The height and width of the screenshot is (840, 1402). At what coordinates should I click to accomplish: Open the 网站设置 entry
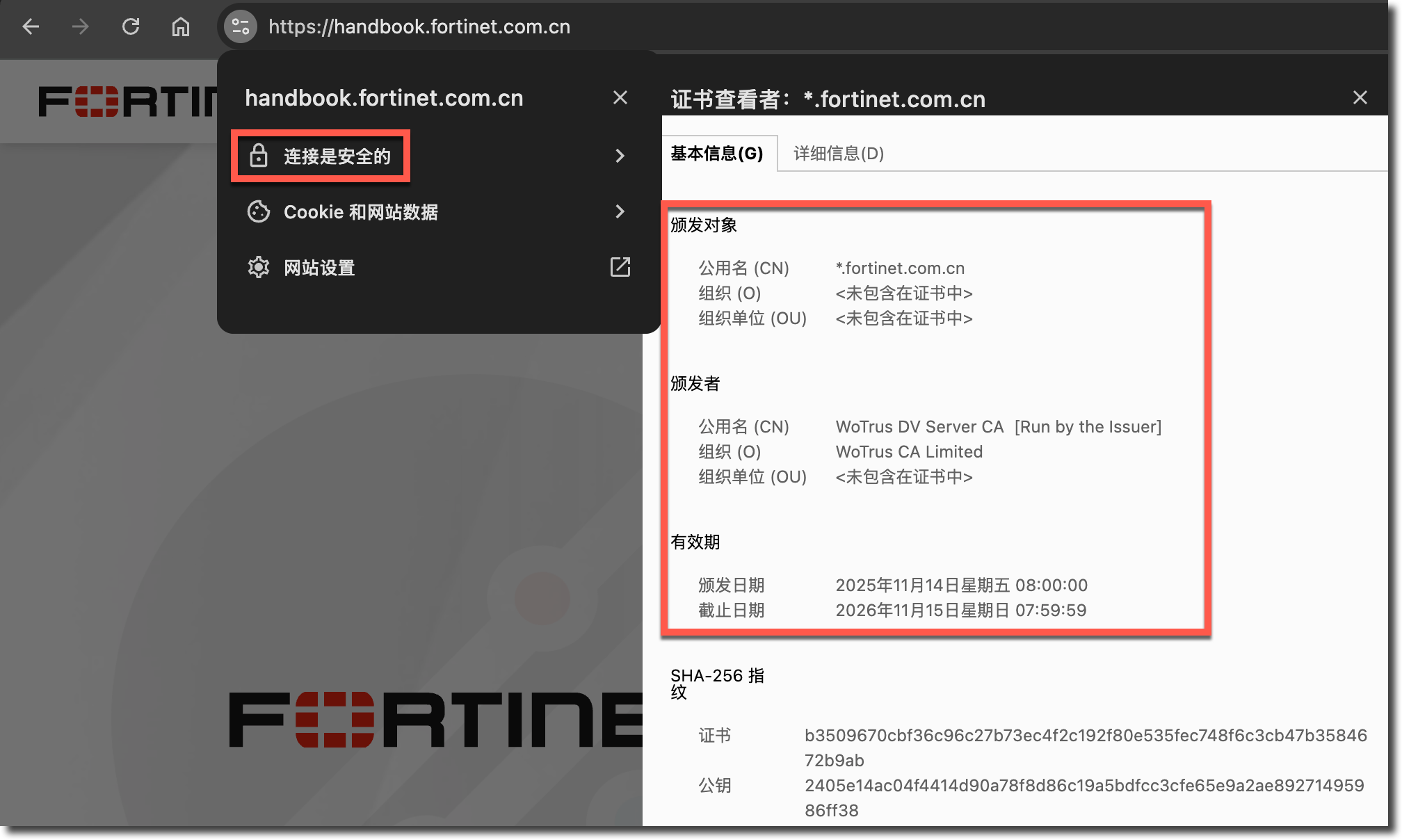tap(319, 268)
